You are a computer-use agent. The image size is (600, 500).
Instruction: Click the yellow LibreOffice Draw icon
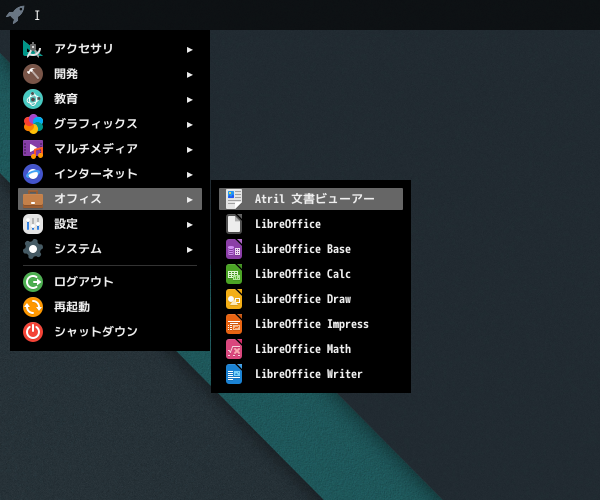tap(234, 299)
